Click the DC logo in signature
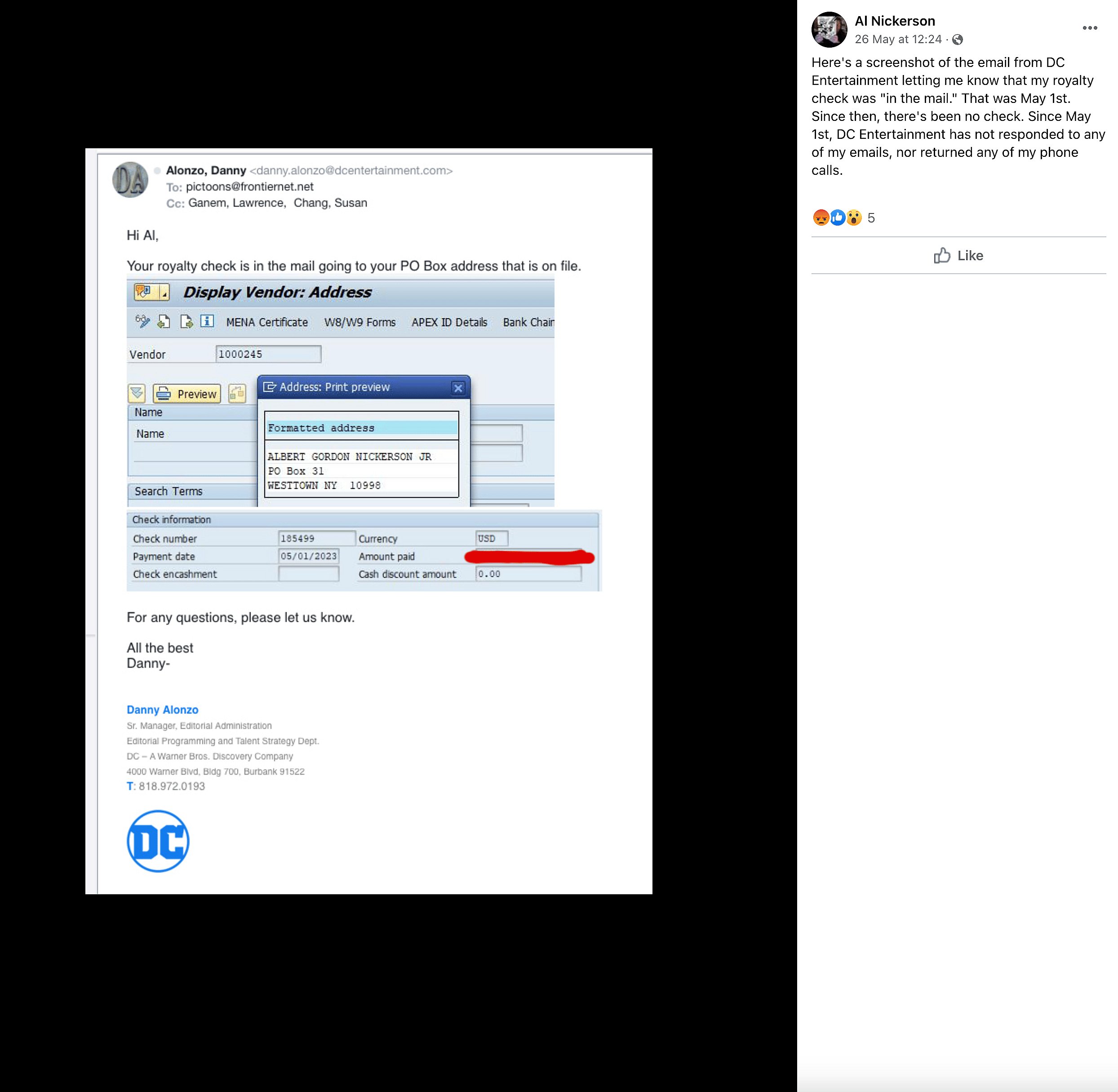1118x1092 pixels. click(158, 841)
